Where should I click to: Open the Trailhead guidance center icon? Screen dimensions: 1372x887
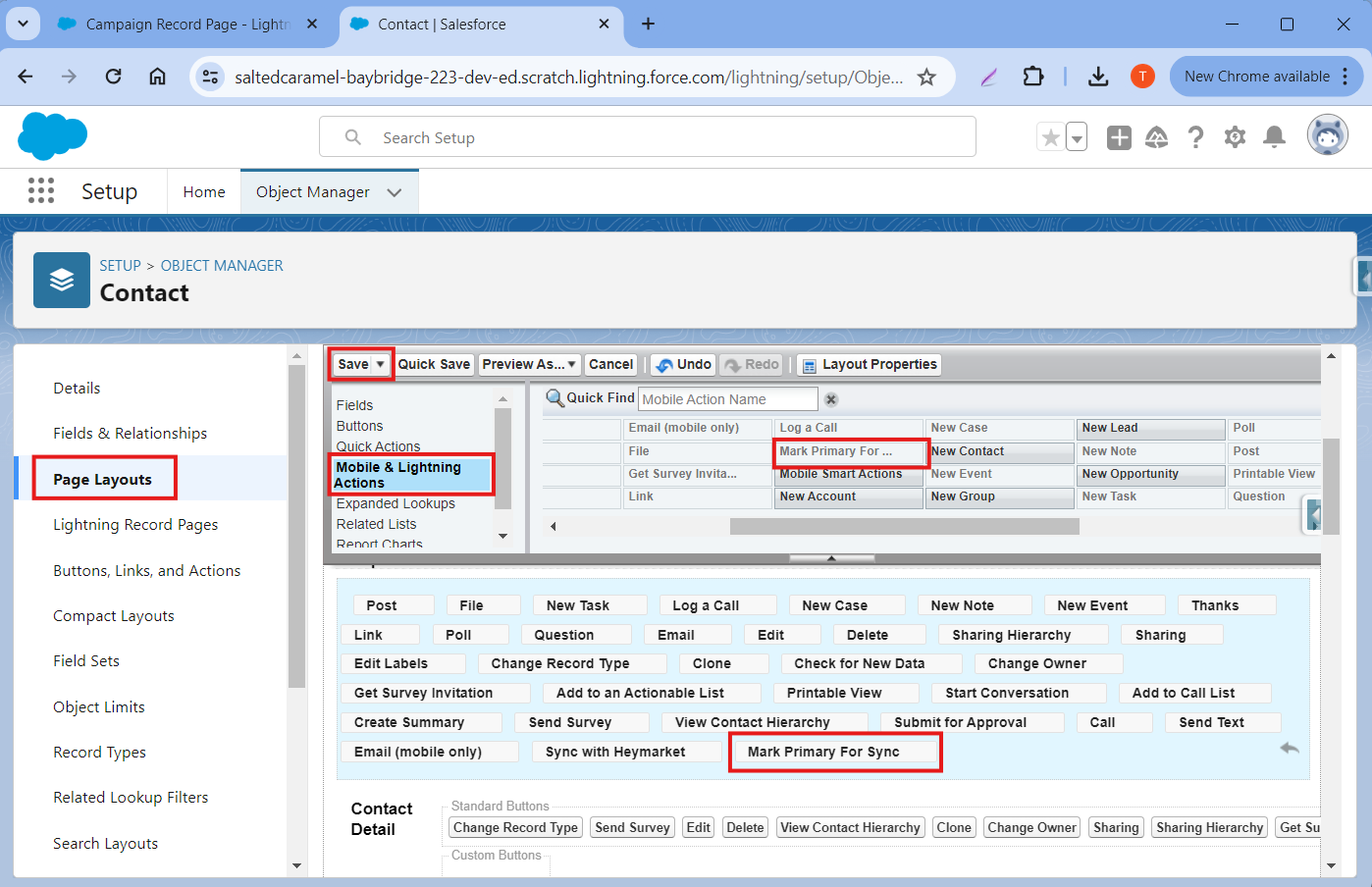coord(1157,138)
